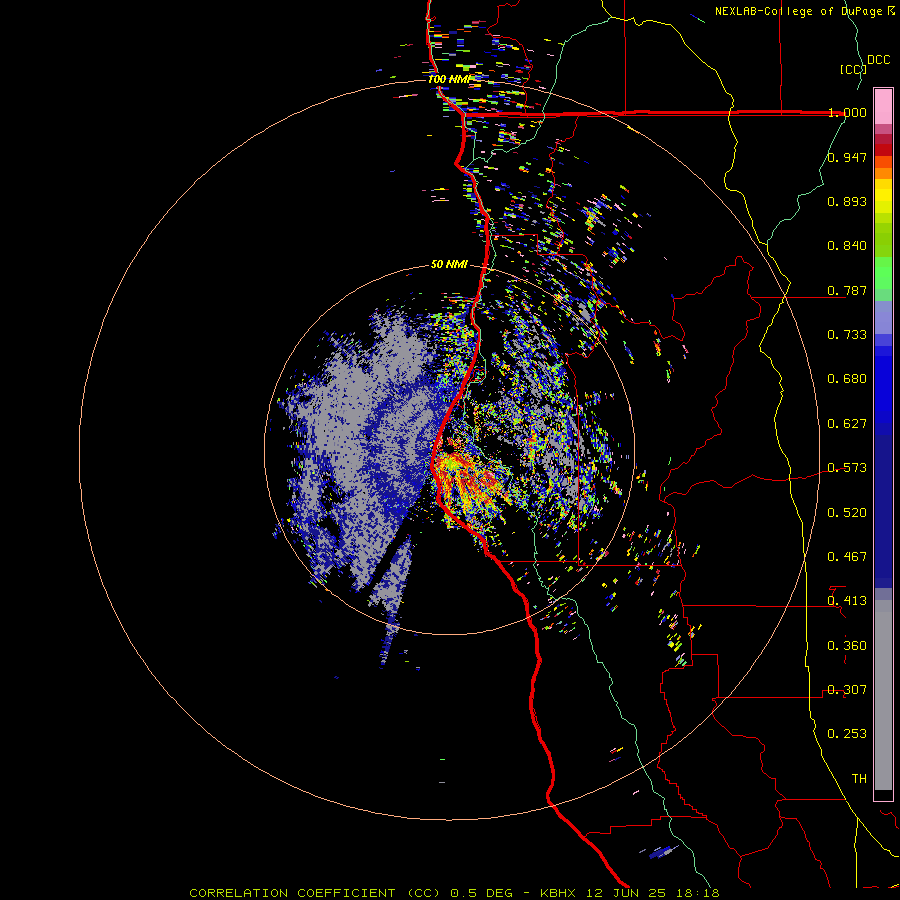Click the Correlation Coefficient caption at bottom

(454, 893)
